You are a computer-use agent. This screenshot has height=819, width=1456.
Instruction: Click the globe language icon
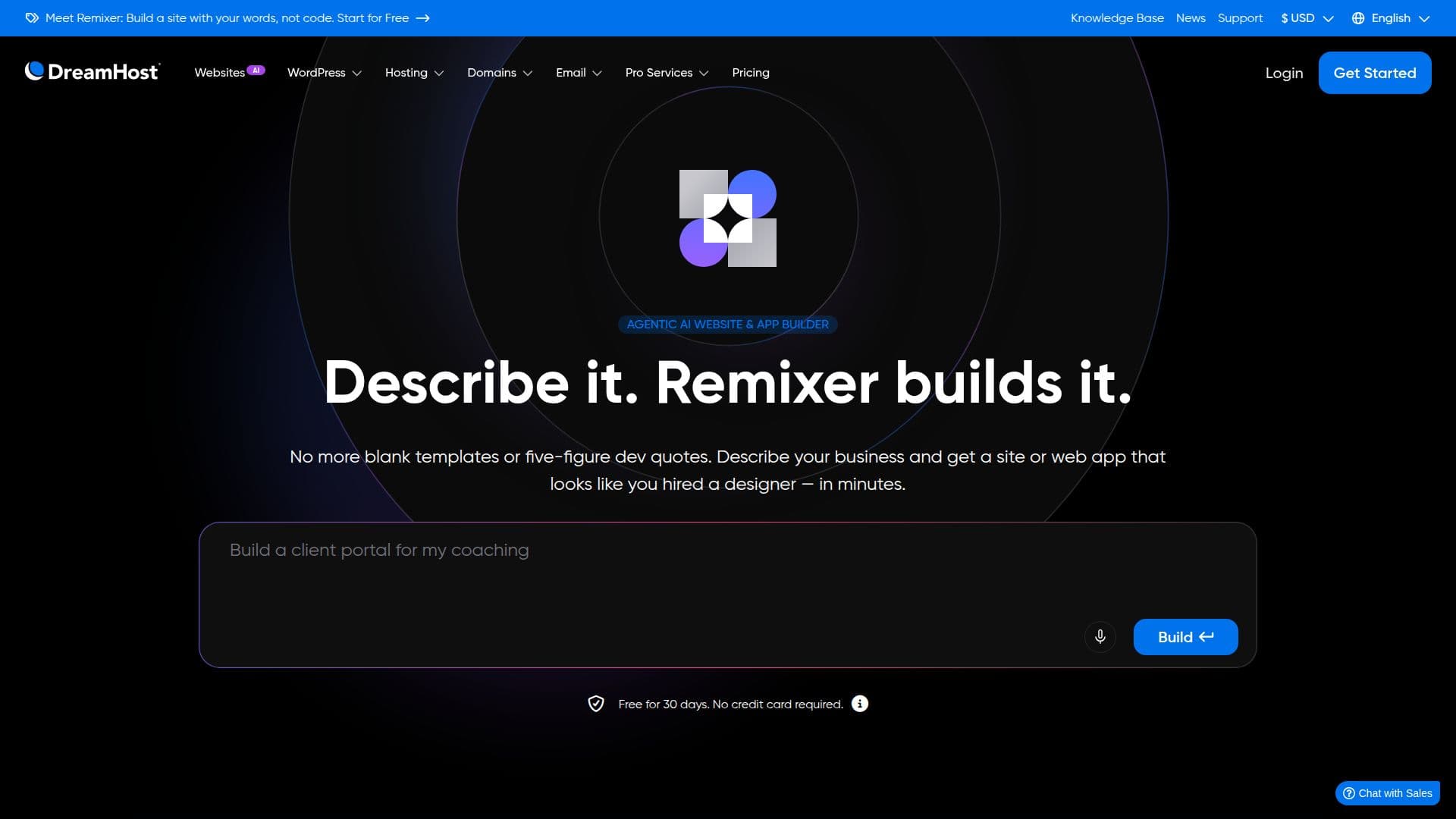(1358, 18)
